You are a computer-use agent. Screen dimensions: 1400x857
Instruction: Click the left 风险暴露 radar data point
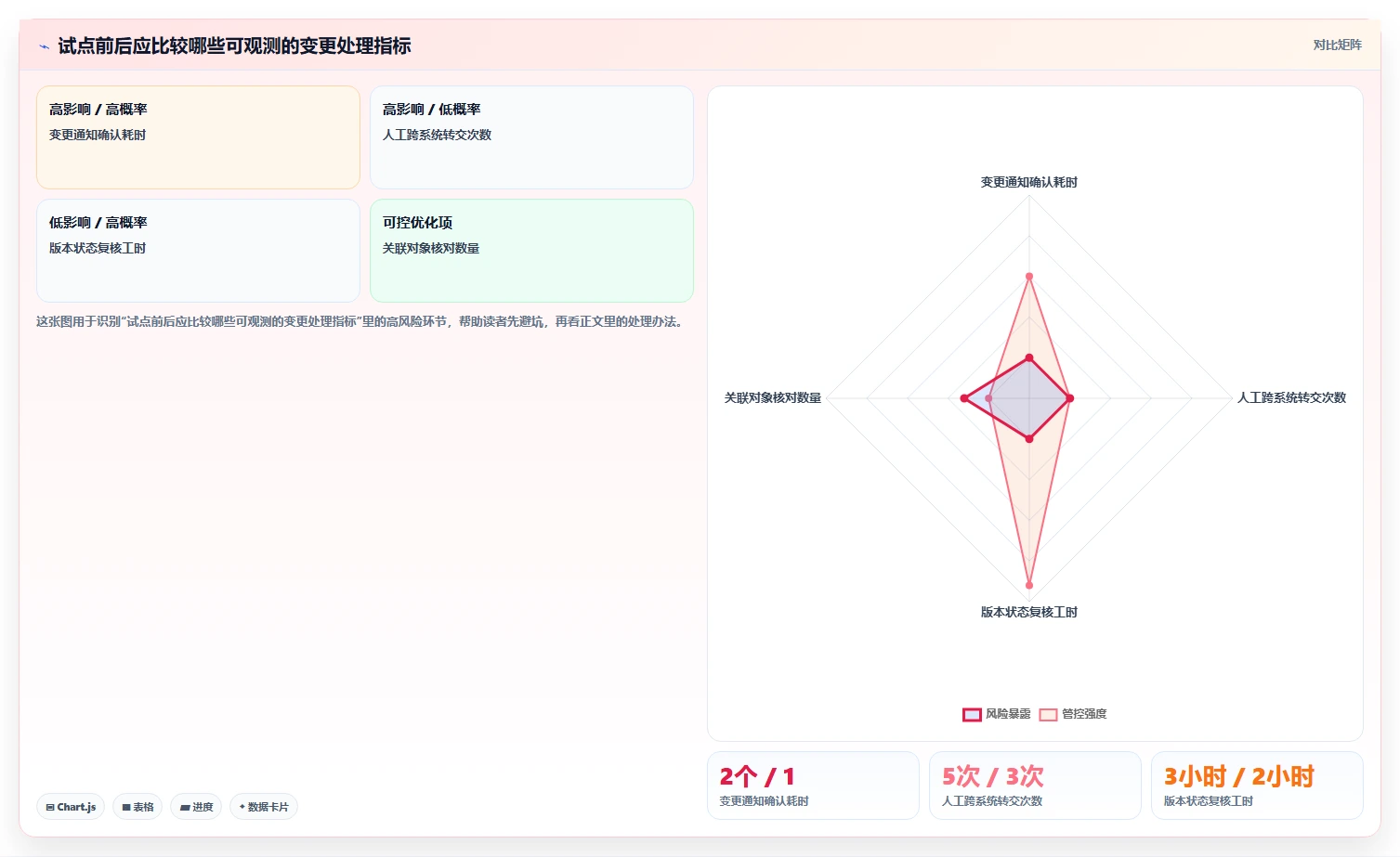[x=964, y=398]
